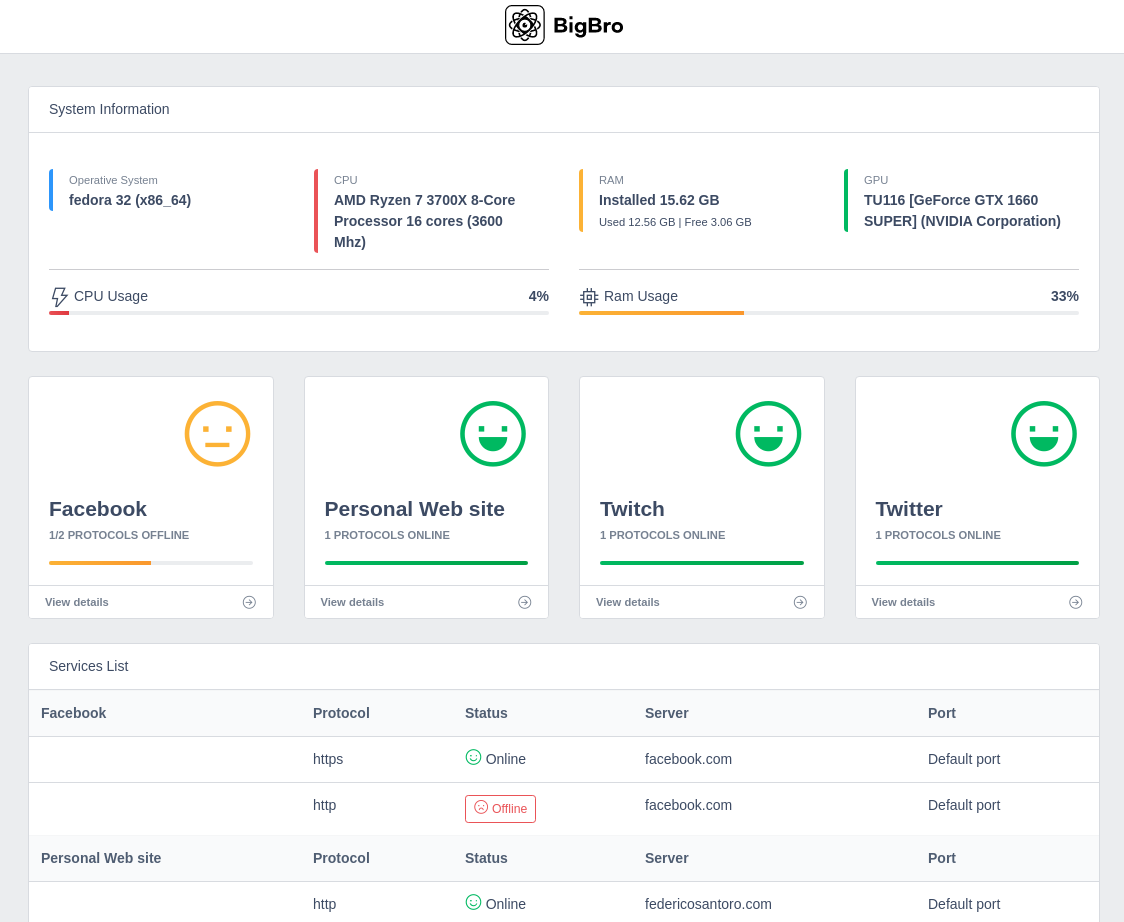Click the Ram Usage progress bar
This screenshot has height=922, width=1124.
829,313
